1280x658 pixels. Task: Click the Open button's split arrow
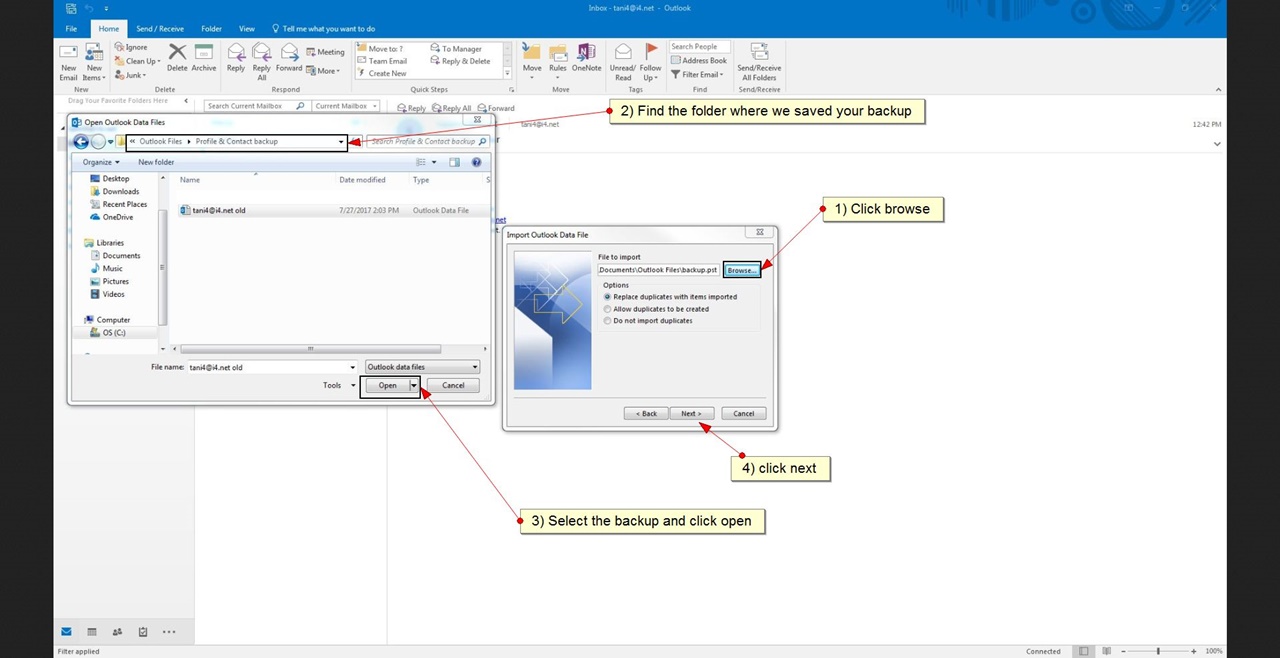click(413, 385)
